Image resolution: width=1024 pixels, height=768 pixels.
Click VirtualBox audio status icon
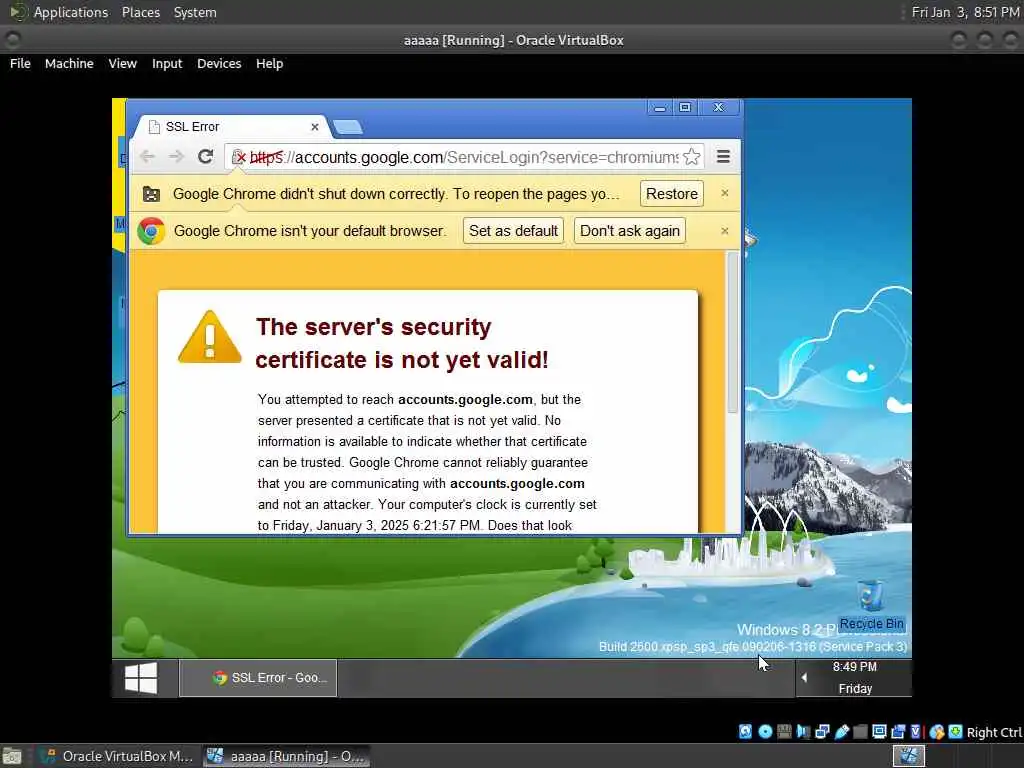click(803, 732)
